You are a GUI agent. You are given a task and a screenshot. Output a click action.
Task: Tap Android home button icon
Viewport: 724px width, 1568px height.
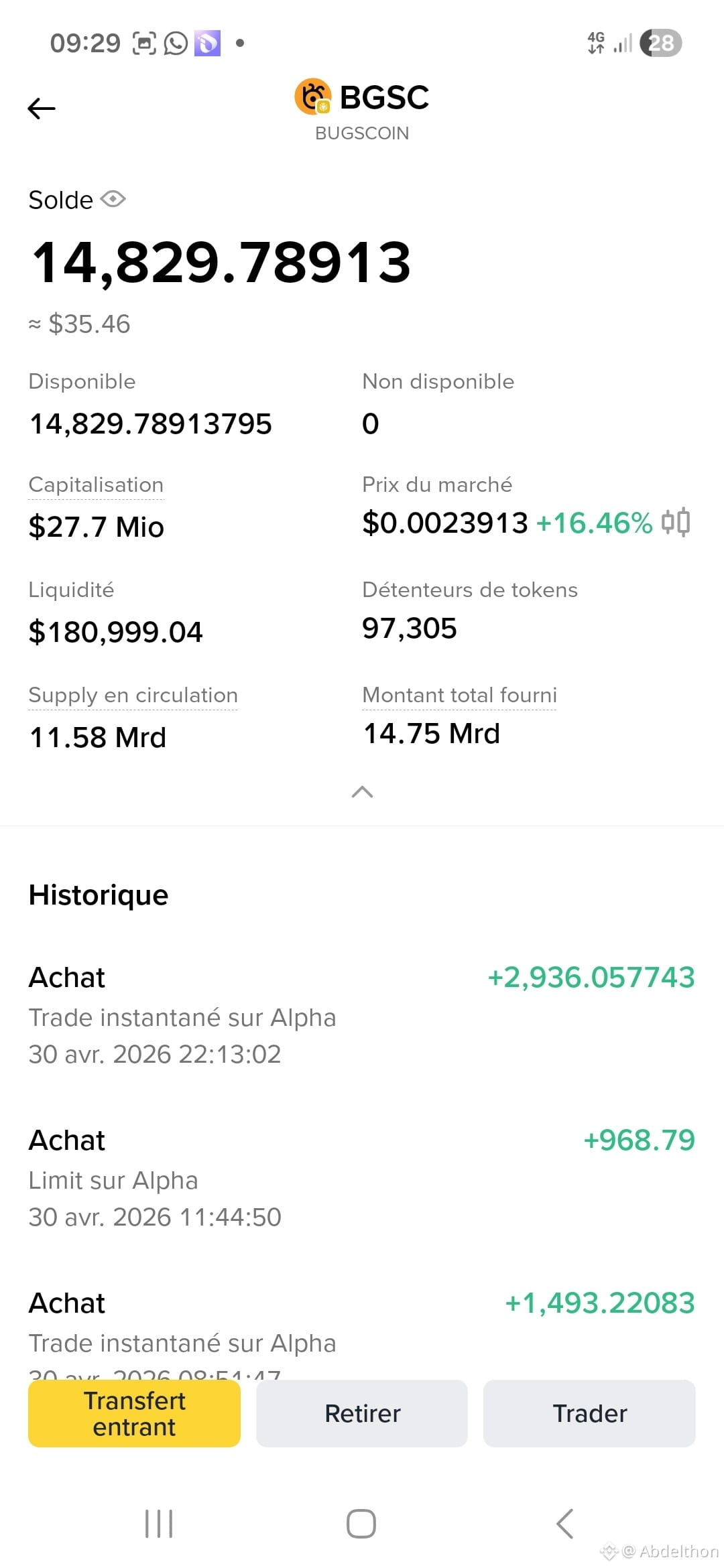361,1524
